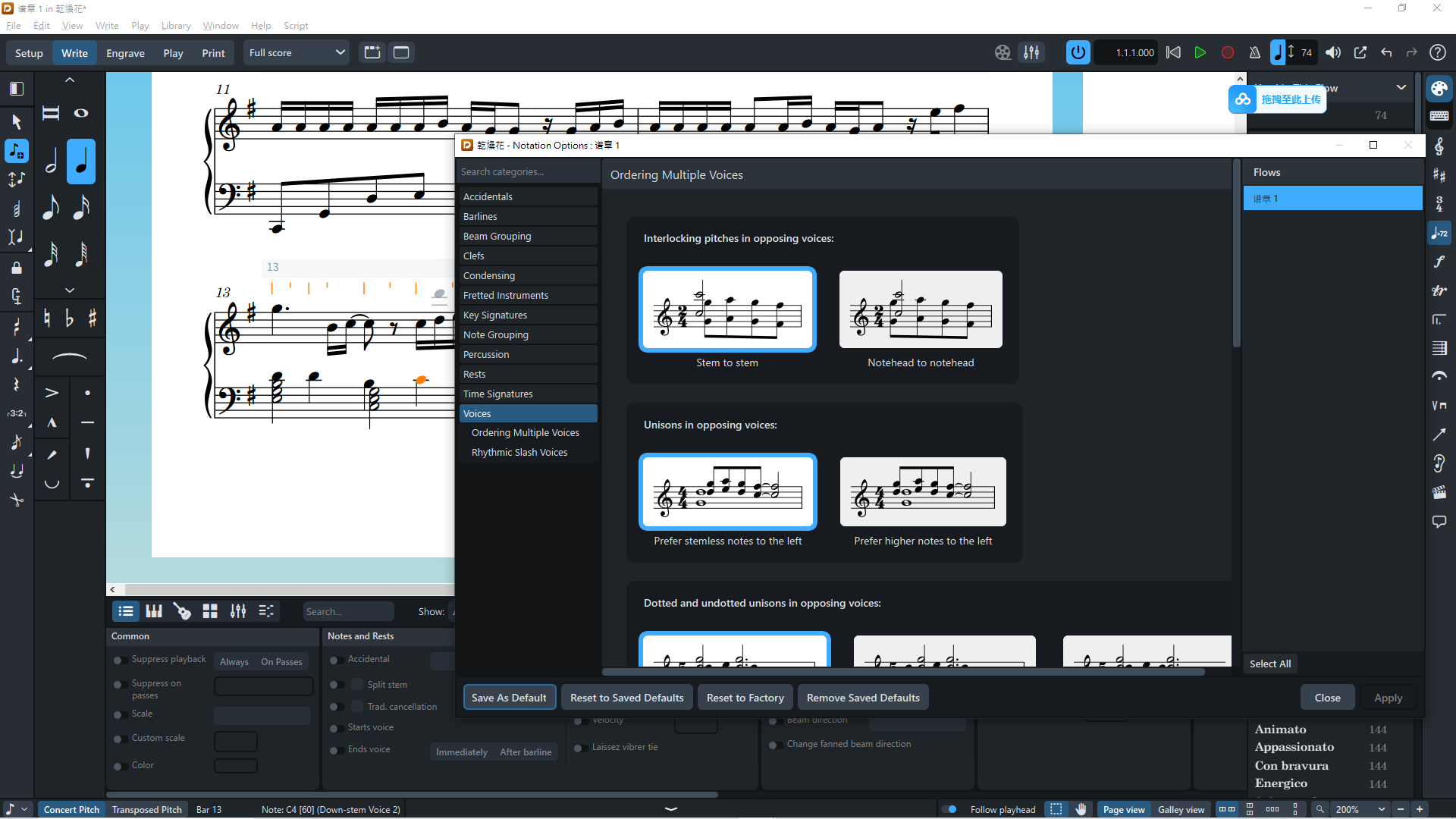This screenshot has height=819, width=1456.
Task: Open the Full score layout dropdown
Action: coord(297,52)
